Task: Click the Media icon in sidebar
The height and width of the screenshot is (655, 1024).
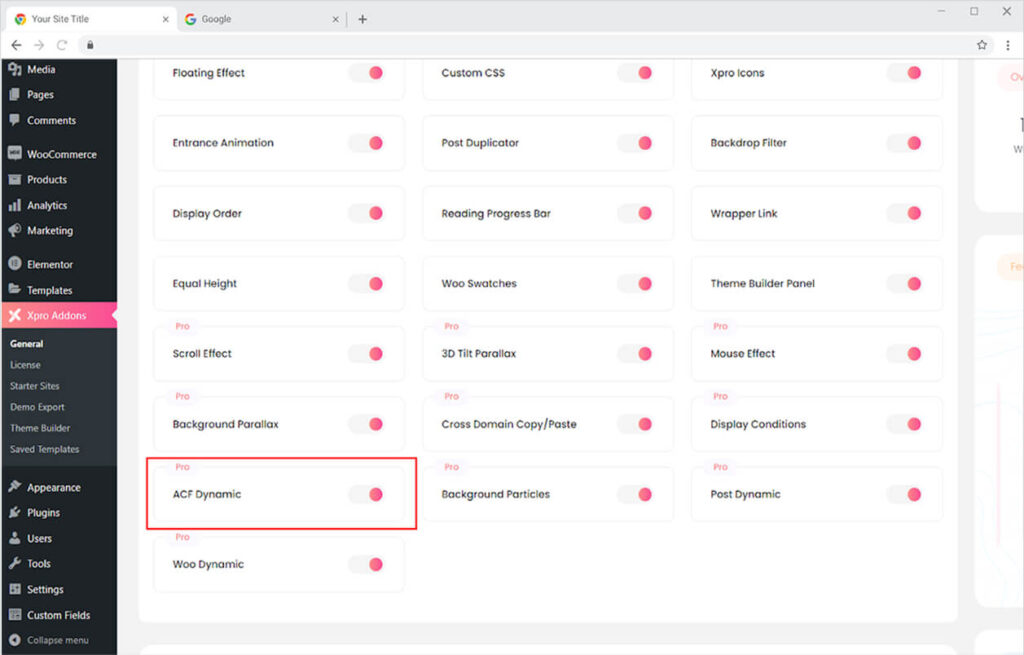Action: click(x=14, y=70)
